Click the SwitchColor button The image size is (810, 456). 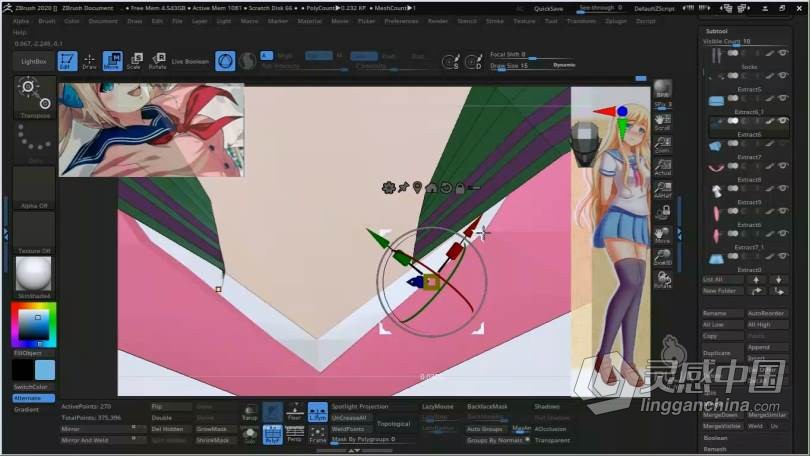[x=30, y=387]
